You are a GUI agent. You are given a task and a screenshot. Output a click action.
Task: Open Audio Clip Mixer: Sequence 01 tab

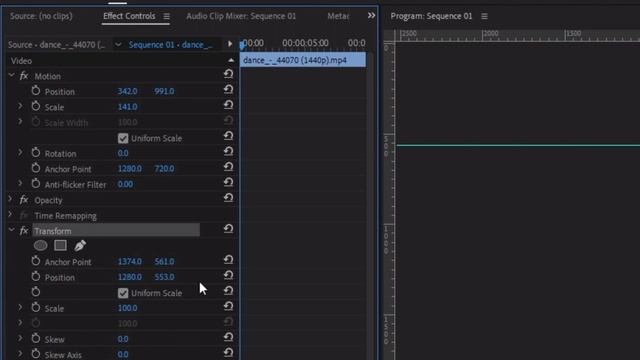tap(241, 16)
